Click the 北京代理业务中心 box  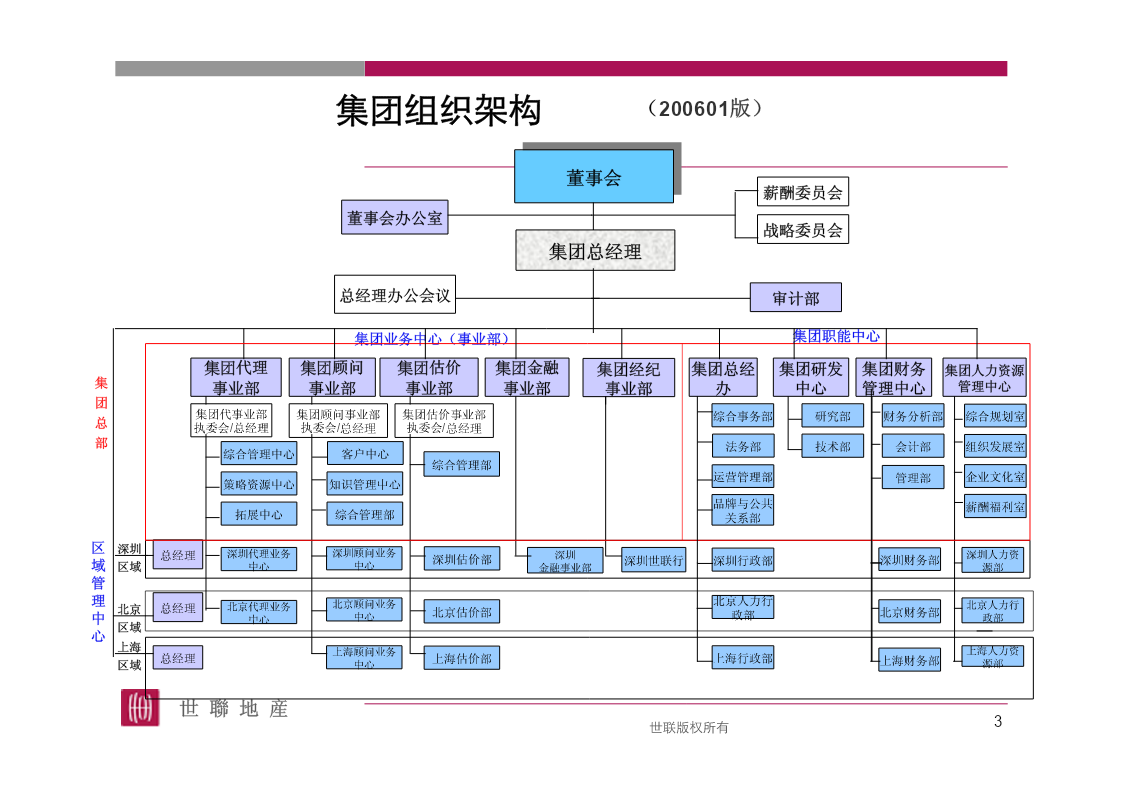(259, 611)
